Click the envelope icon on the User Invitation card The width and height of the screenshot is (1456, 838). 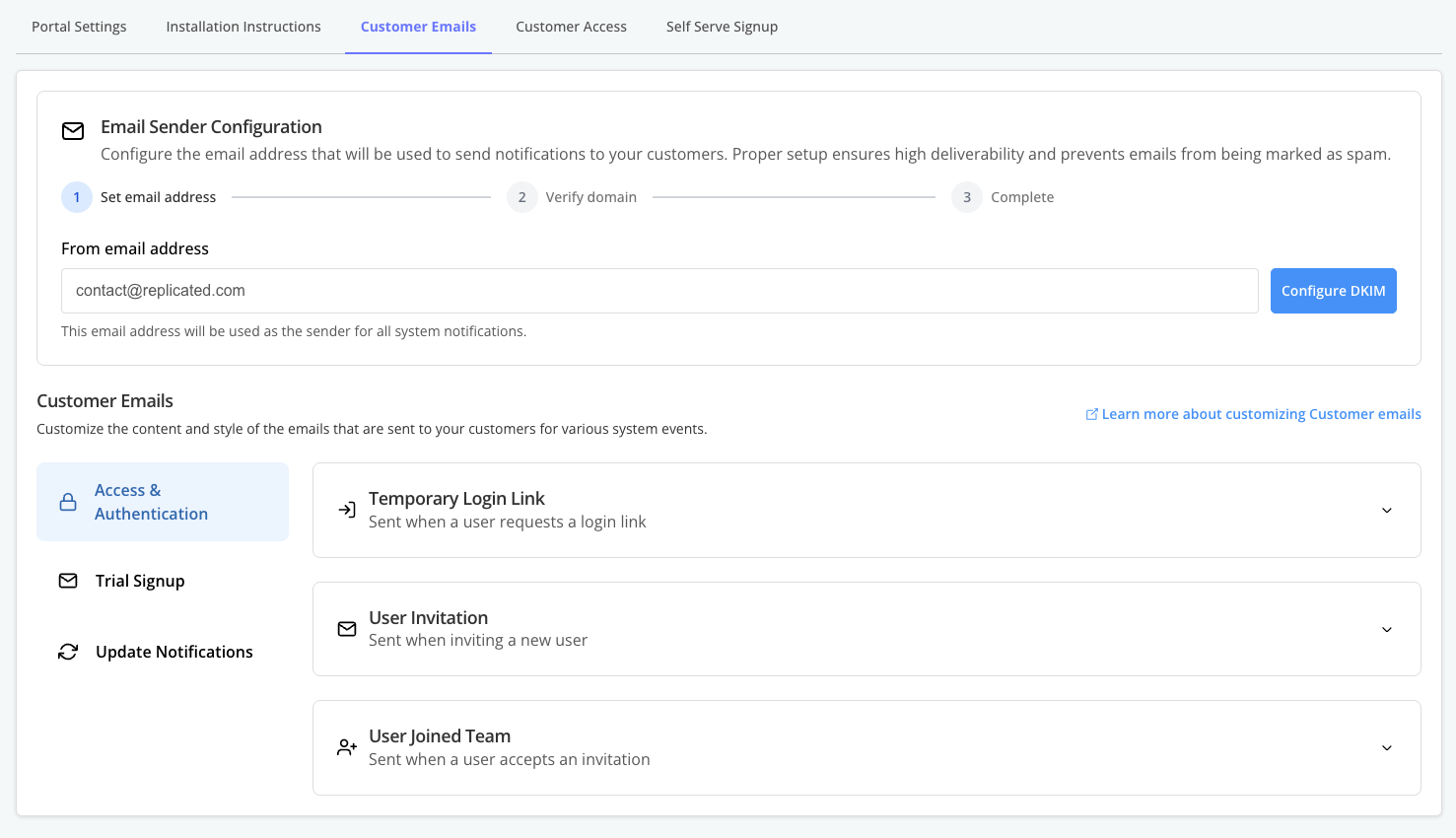346,628
